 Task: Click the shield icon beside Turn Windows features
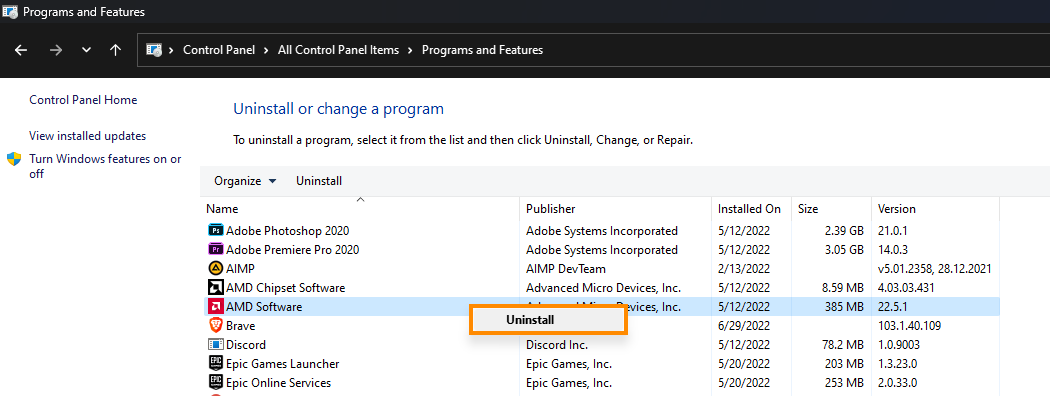coord(14,159)
